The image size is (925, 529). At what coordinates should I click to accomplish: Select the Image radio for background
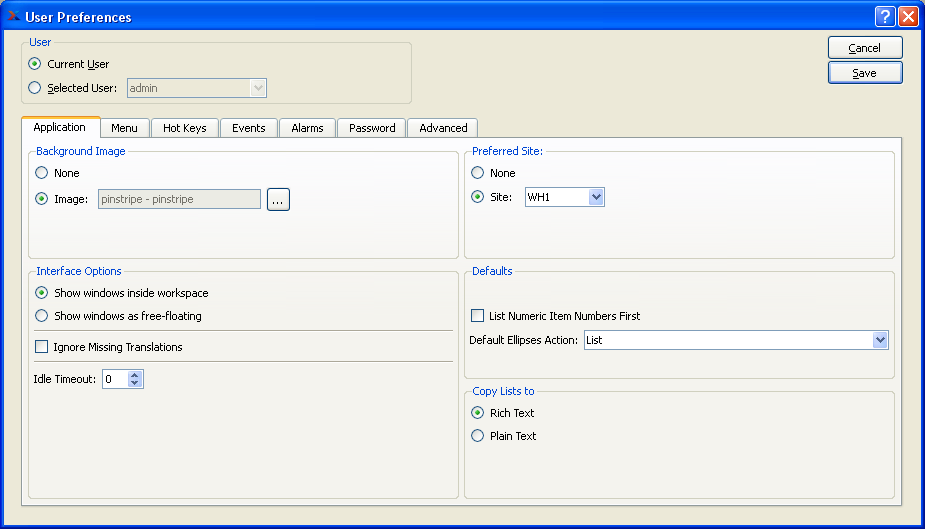point(41,199)
